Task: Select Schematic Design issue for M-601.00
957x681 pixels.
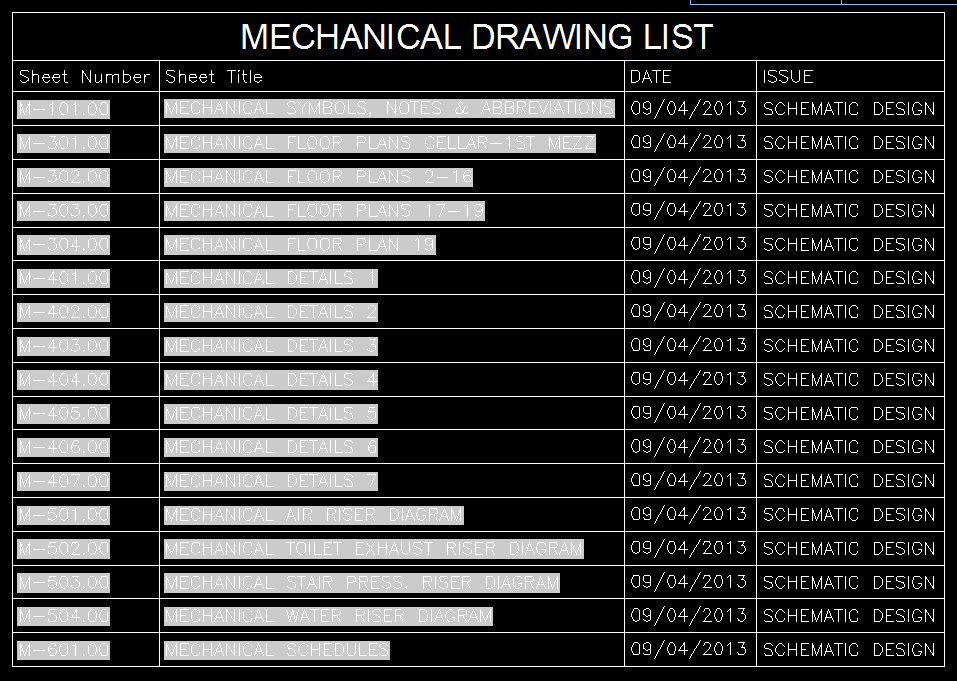Action: tap(849, 650)
